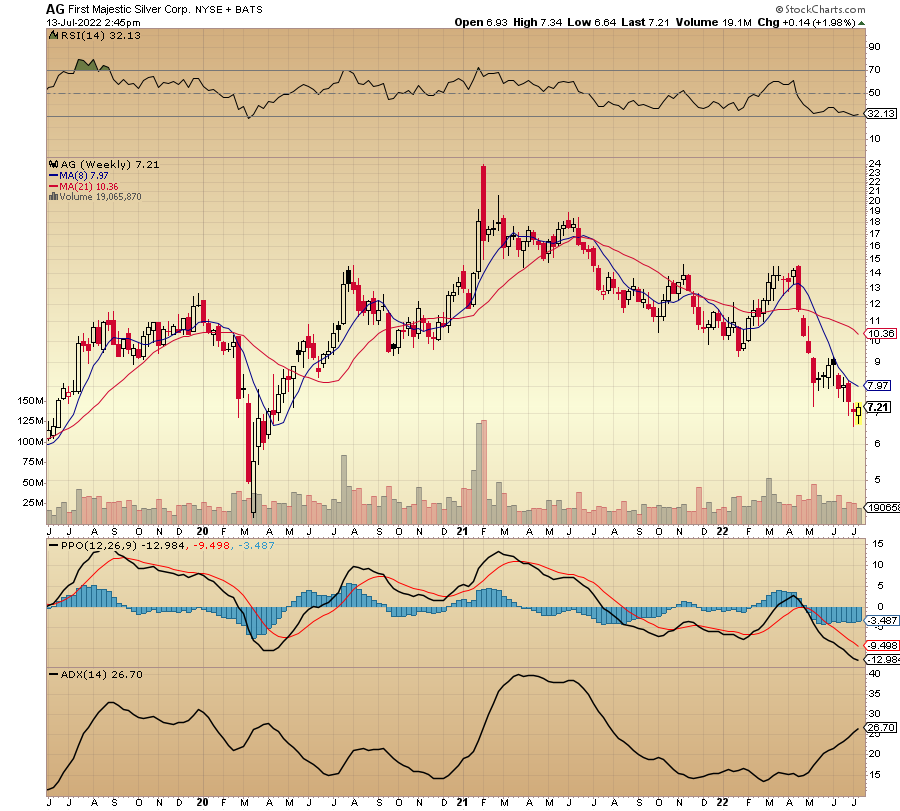Click the -9.498 PPO signal axis tag
Image resolution: width=900 pixels, height=811 pixels.
pos(882,645)
